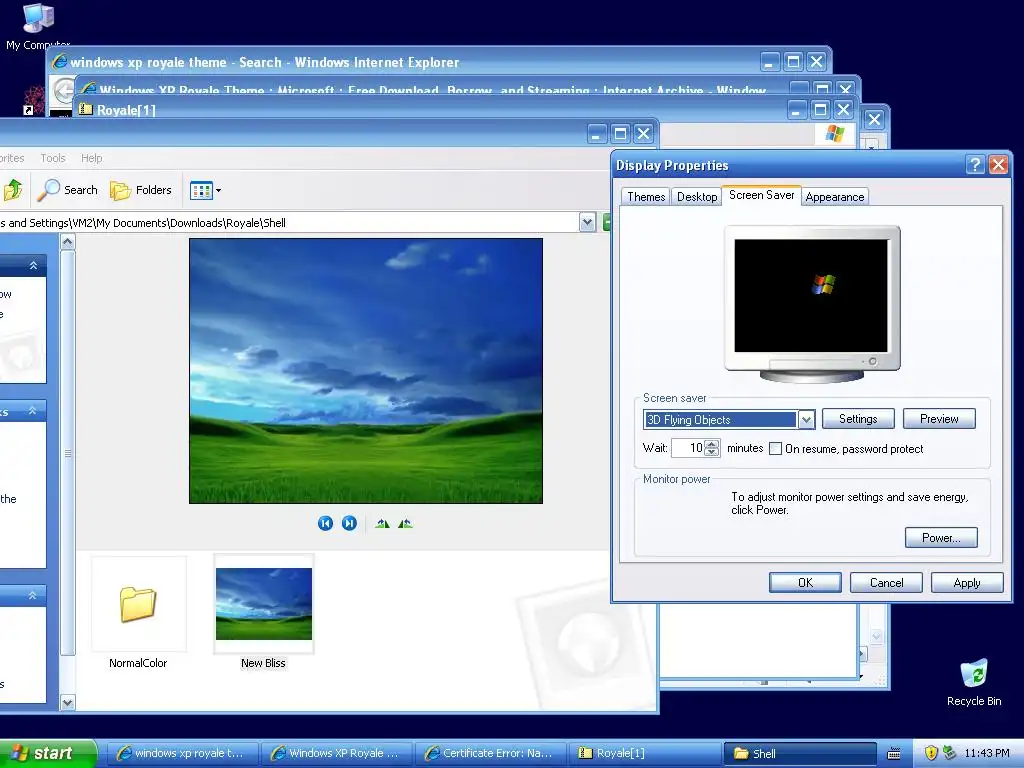Screen dimensions: 1024x768
Task: Switch to Shell taskbar item
Action: pos(800,753)
